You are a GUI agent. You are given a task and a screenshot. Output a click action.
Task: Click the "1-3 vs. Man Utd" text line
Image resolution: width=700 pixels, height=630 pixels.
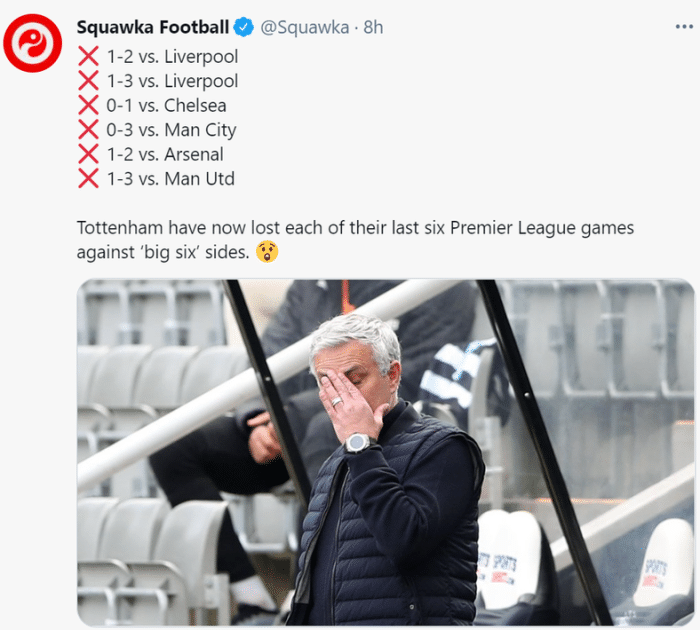(x=171, y=179)
